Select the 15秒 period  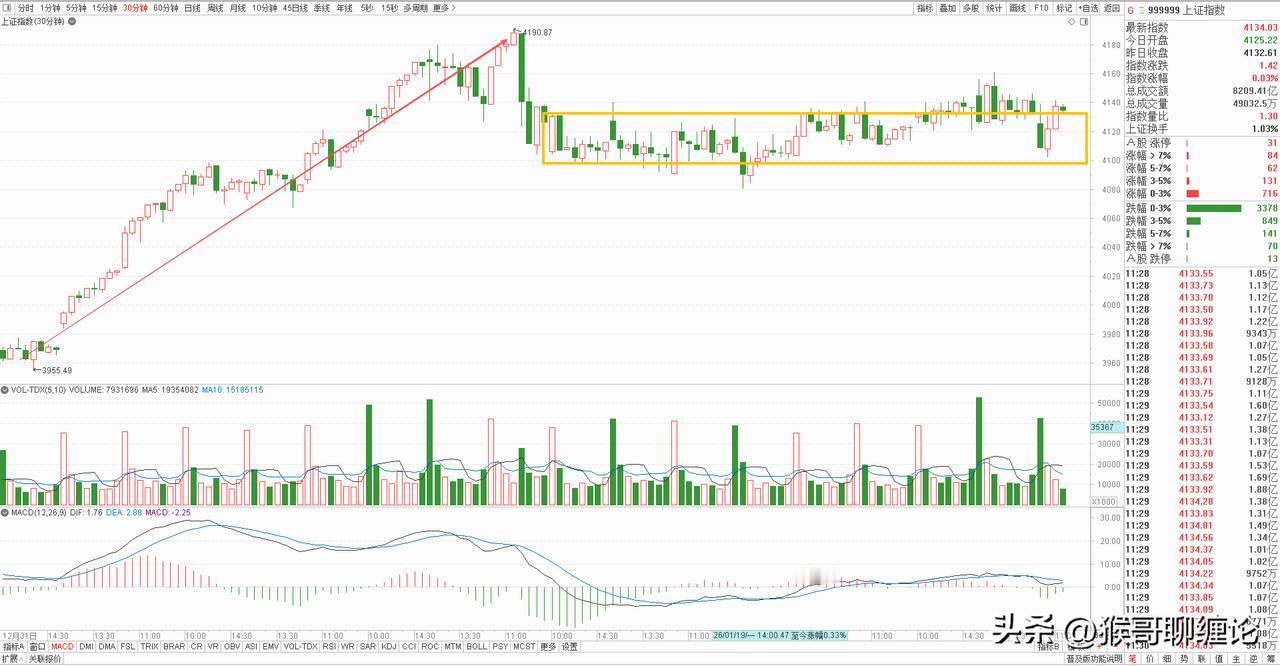coord(389,8)
